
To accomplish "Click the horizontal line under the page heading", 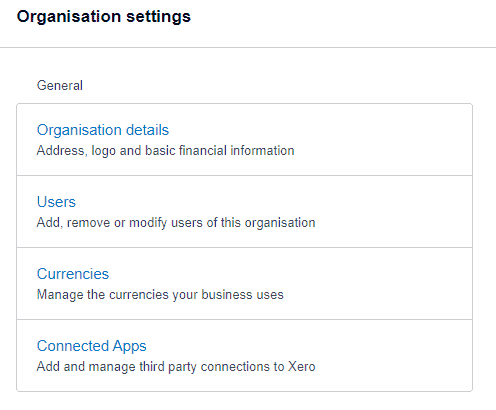I will (x=248, y=47).
